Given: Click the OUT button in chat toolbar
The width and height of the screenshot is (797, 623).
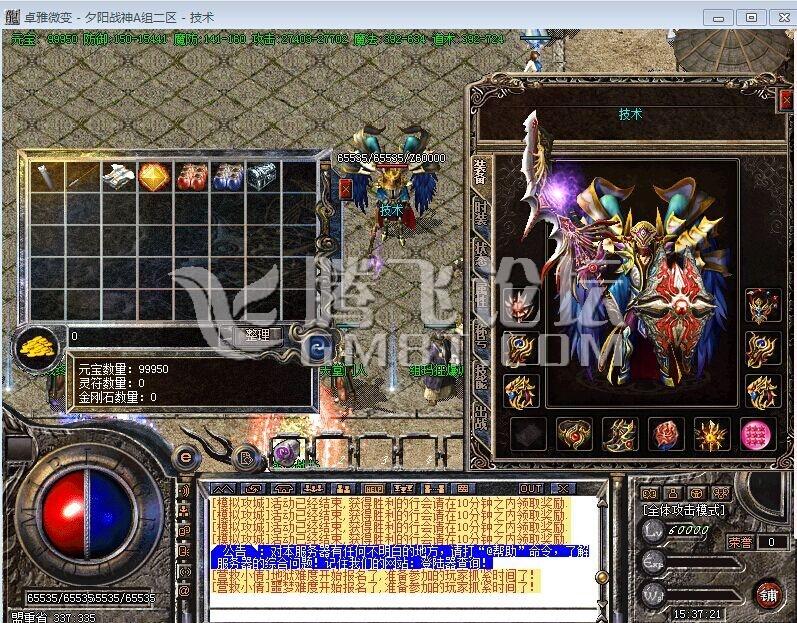Looking at the screenshot, I should point(531,488).
